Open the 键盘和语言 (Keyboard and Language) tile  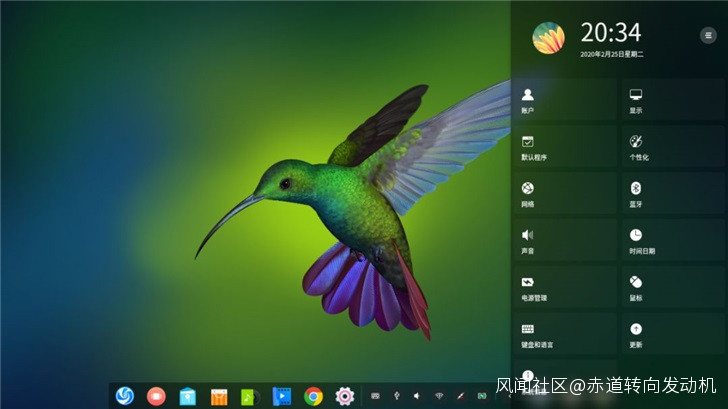(x=565, y=335)
